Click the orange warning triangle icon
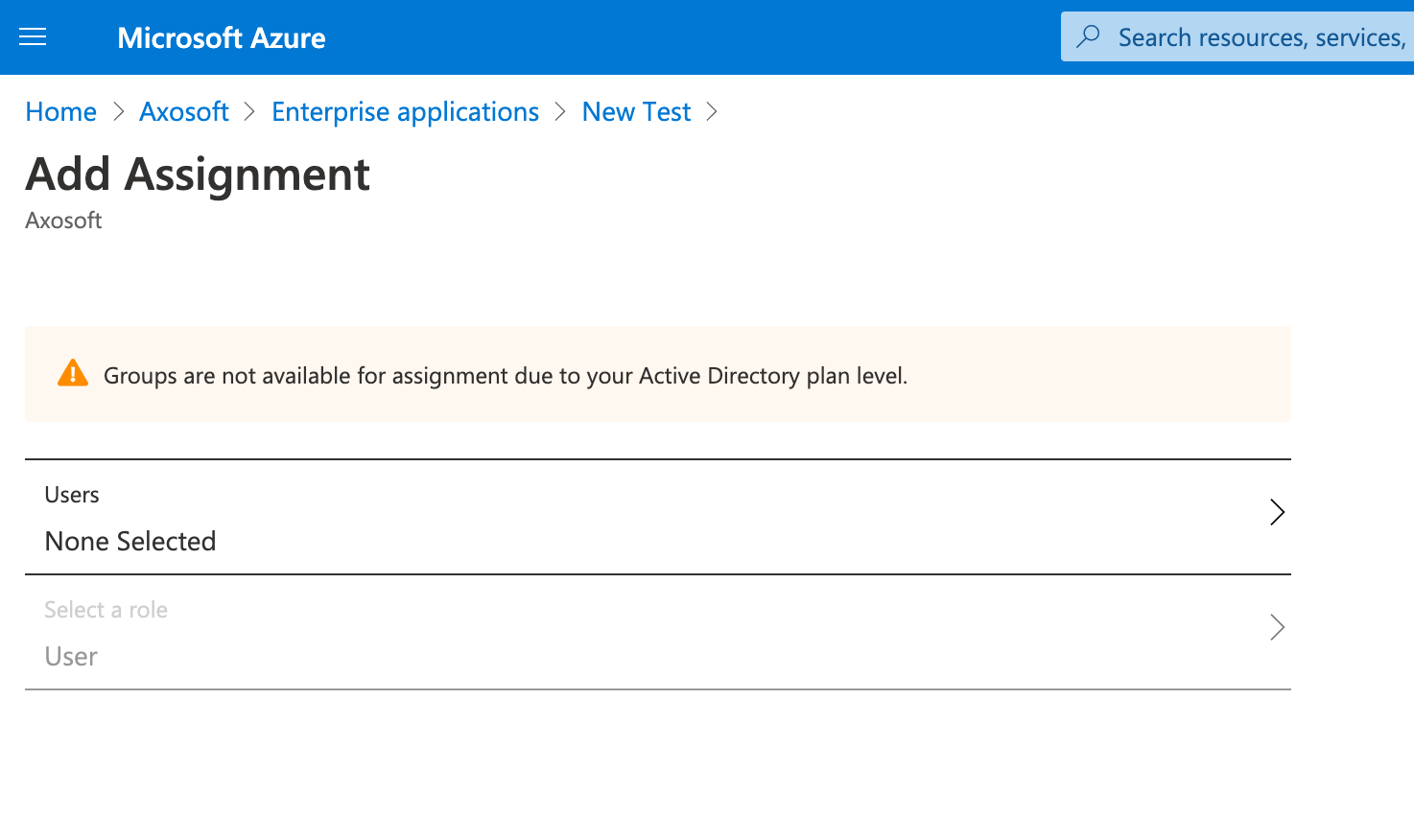Image resolution: width=1414 pixels, height=840 pixels. [73, 373]
